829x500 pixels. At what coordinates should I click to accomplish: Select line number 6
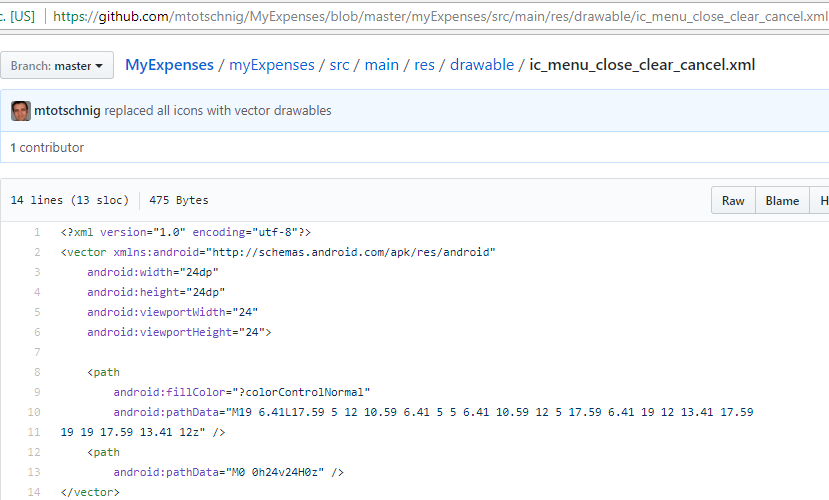(x=37, y=332)
